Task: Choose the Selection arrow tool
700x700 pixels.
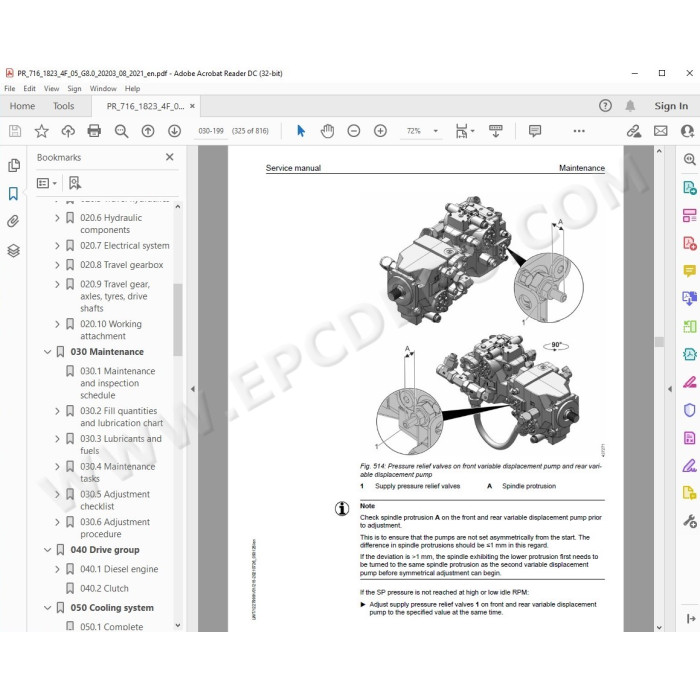Action: [x=301, y=131]
